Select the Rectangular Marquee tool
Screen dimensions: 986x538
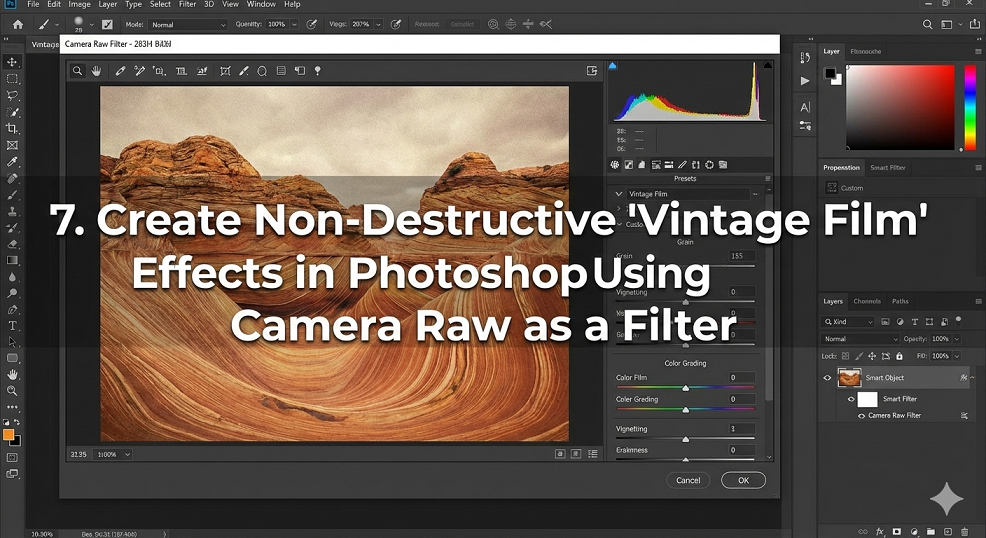(x=12, y=79)
